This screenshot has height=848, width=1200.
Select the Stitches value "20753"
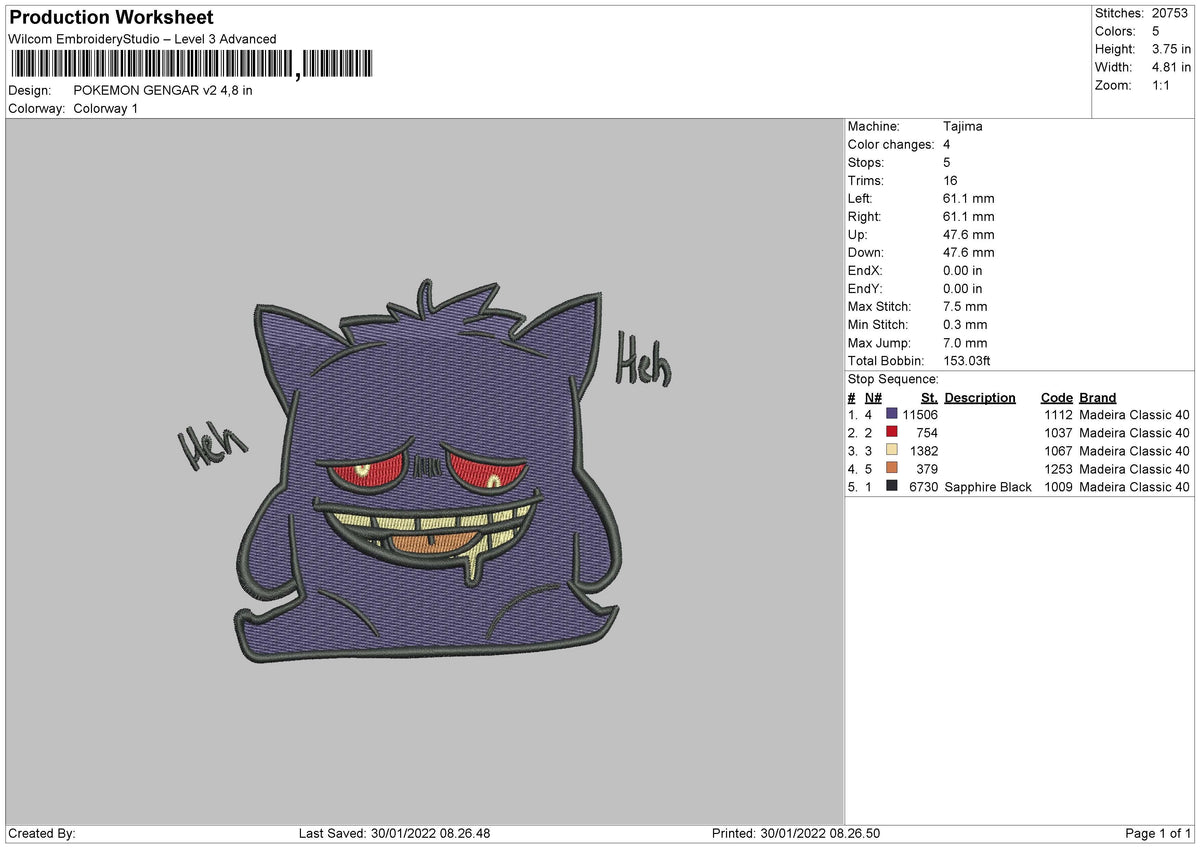pyautogui.click(x=1170, y=13)
